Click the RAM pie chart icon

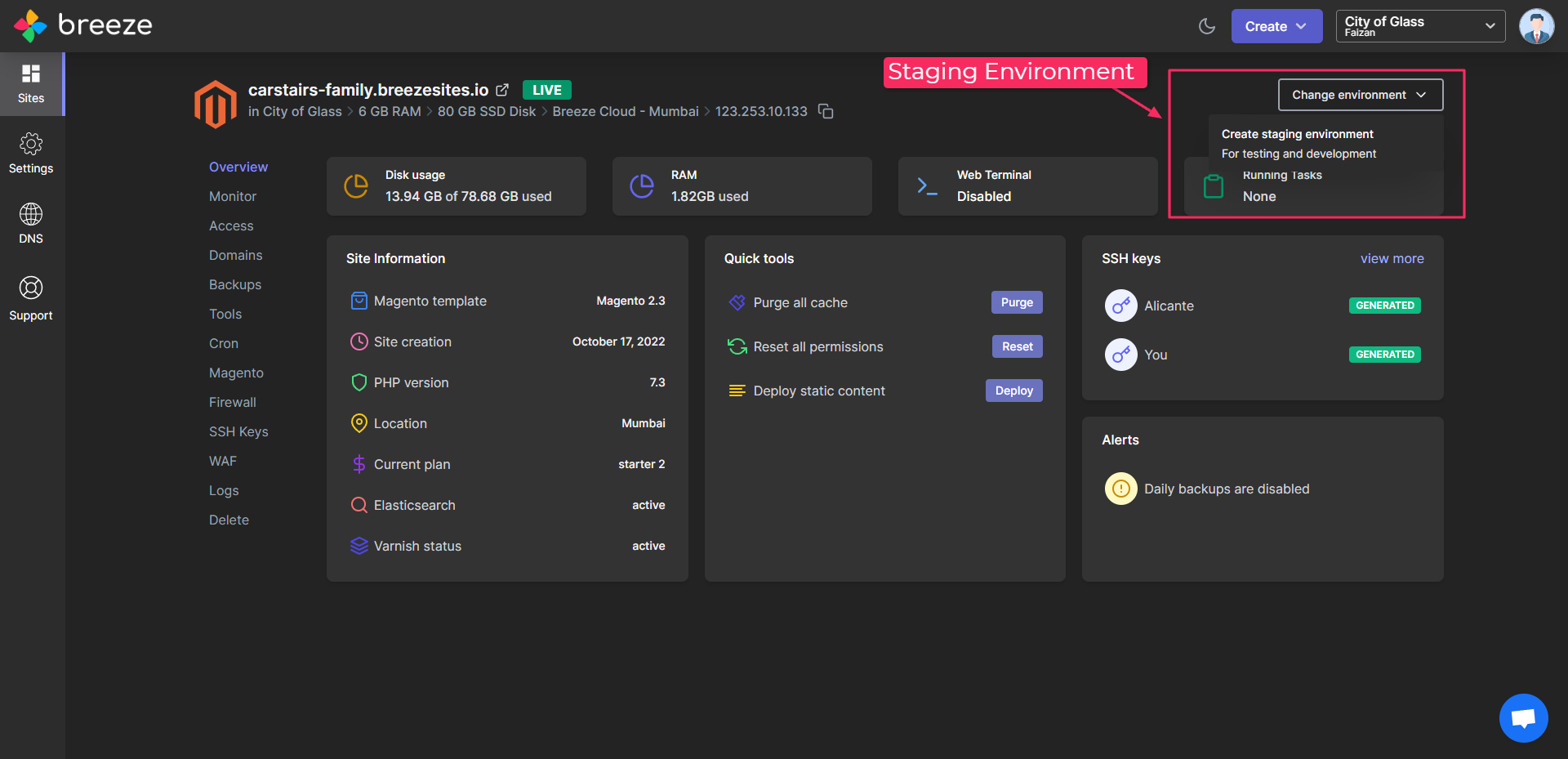642,186
